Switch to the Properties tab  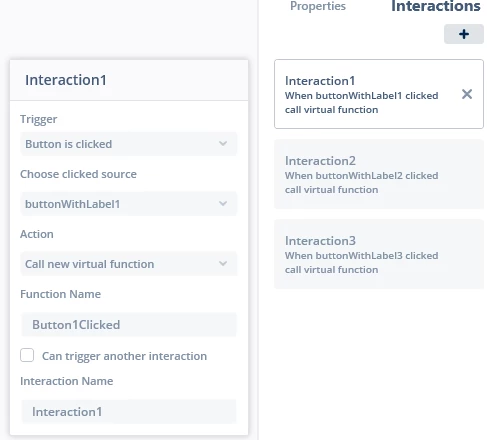[318, 6]
